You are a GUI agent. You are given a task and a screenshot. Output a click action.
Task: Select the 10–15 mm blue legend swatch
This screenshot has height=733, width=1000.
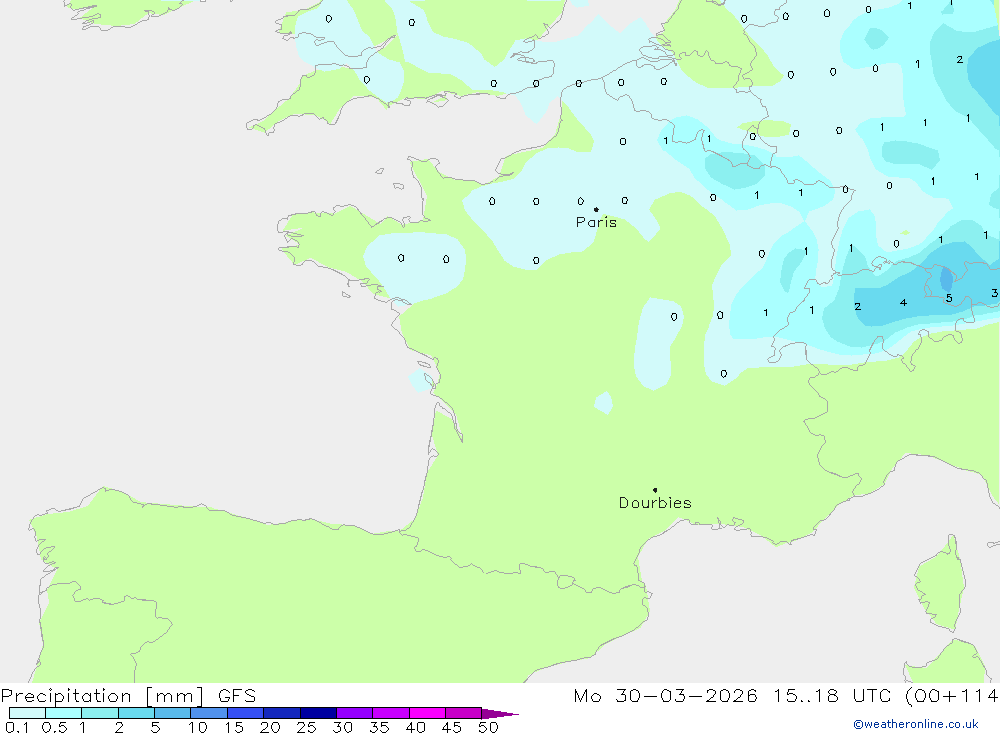209,713
